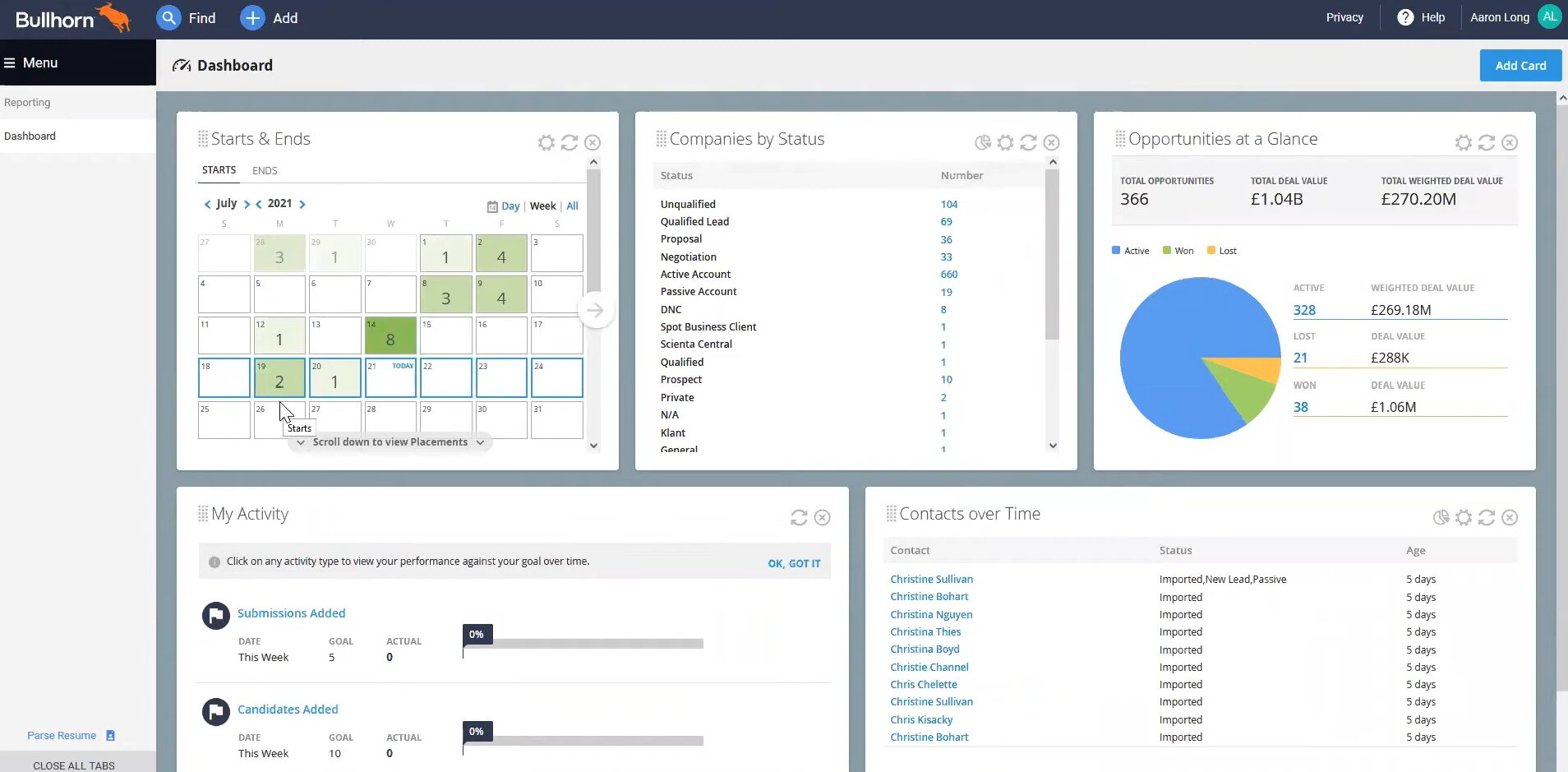1568x772 pixels.
Task: Toggle the main Menu hamburger
Action: click(x=10, y=63)
